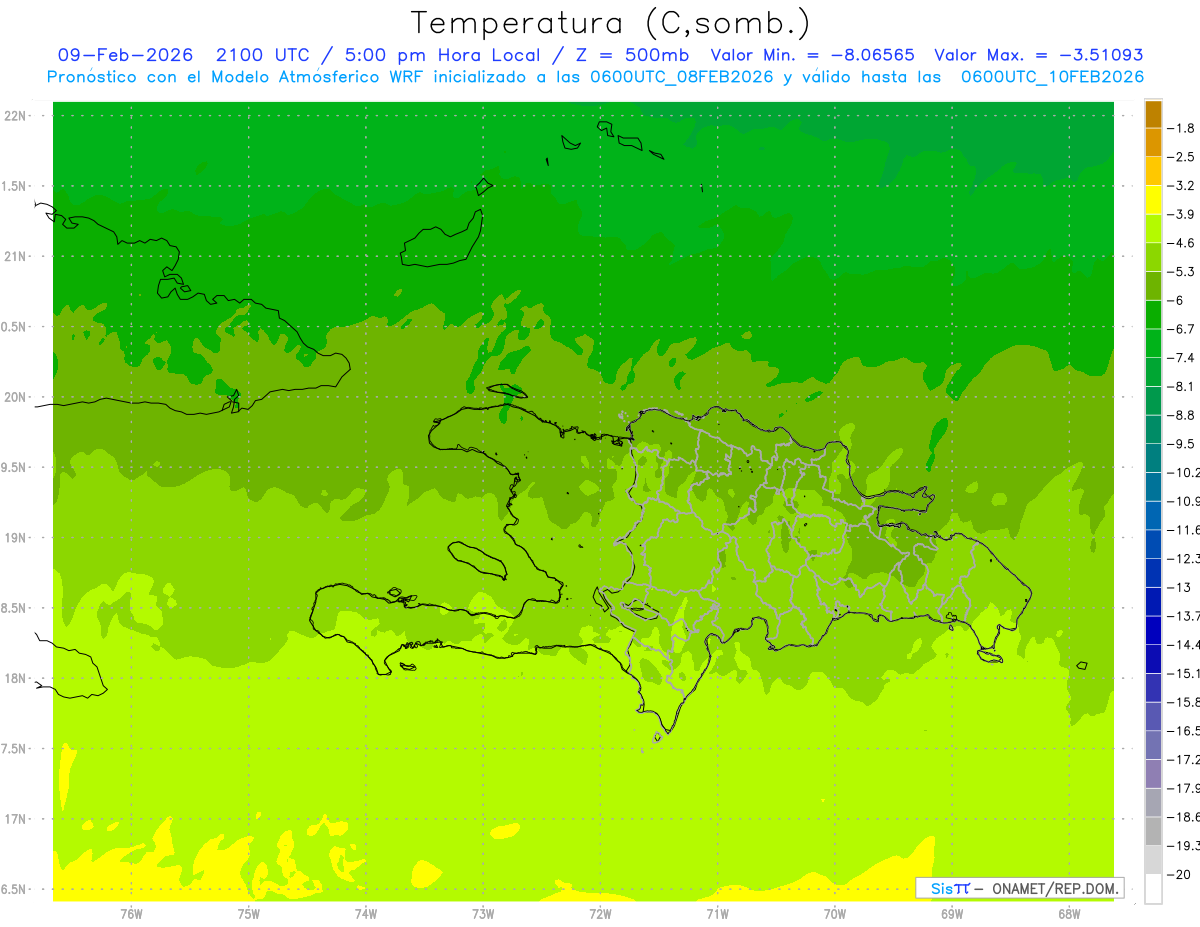
Task: Click the '09-Feb-2026' forecast date text
Action: pyautogui.click(x=125, y=55)
